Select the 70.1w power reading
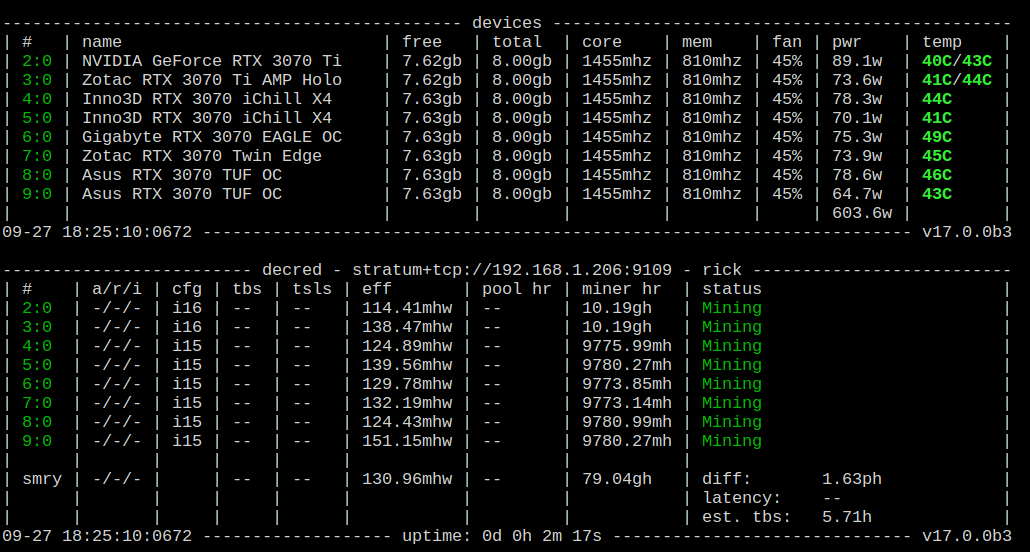This screenshot has width=1030, height=552. [857, 118]
